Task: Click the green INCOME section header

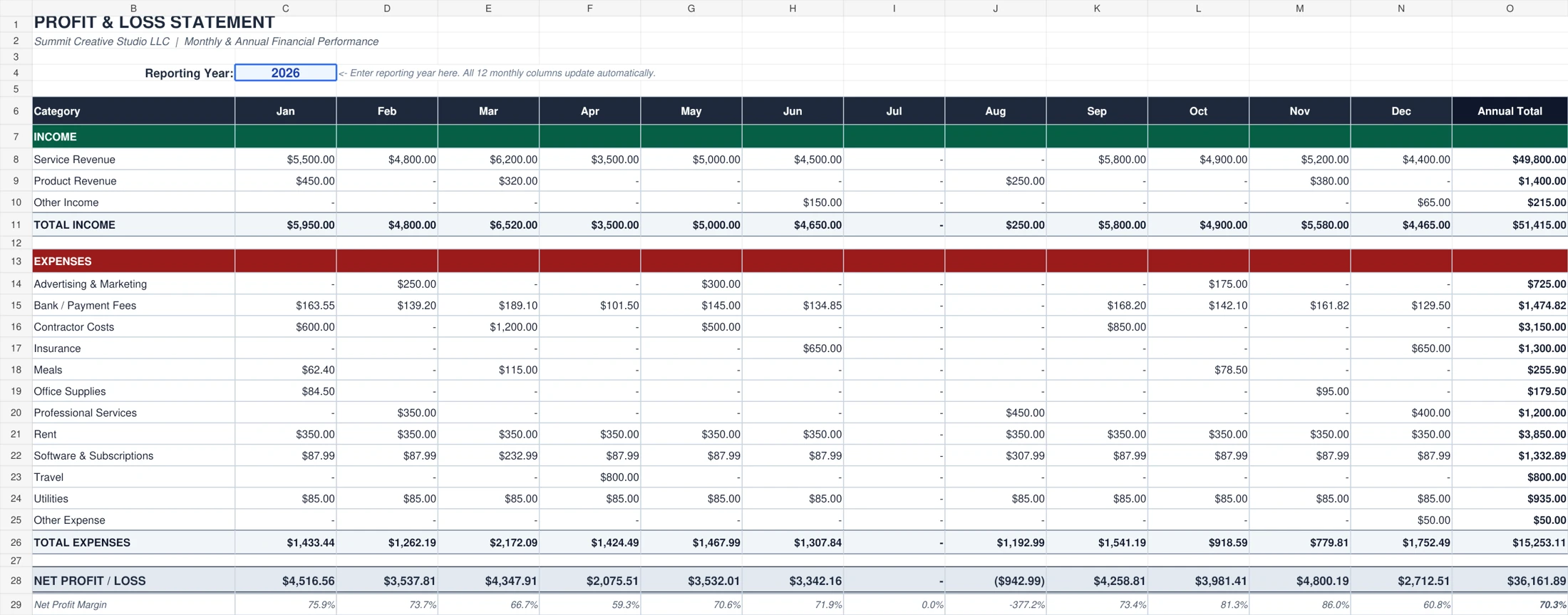Action: coord(800,137)
